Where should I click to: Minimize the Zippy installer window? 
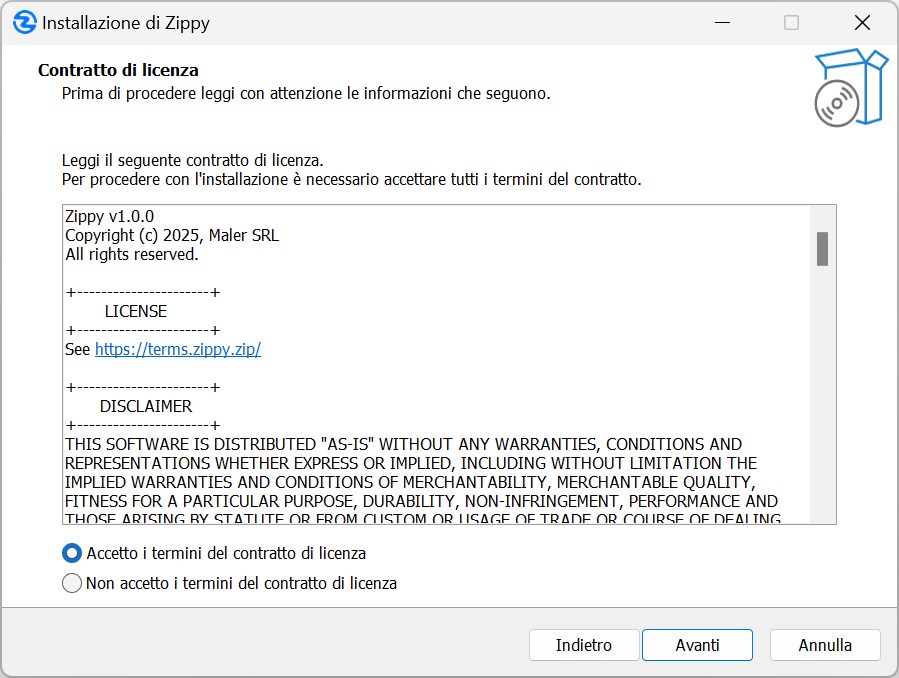coord(722,22)
